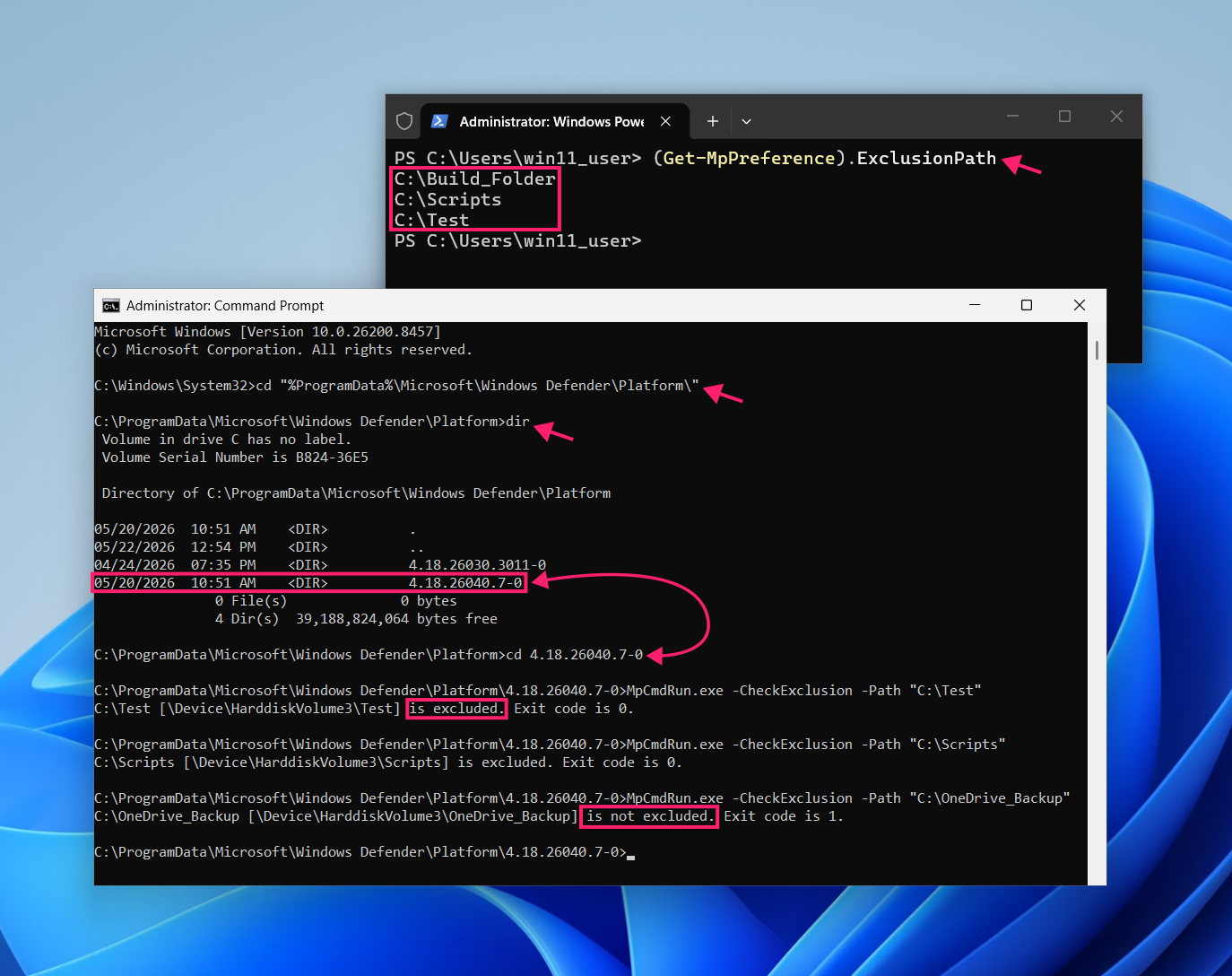Click the MpCmdRun.exe command checking "C:\Scripts"

(x=816, y=745)
